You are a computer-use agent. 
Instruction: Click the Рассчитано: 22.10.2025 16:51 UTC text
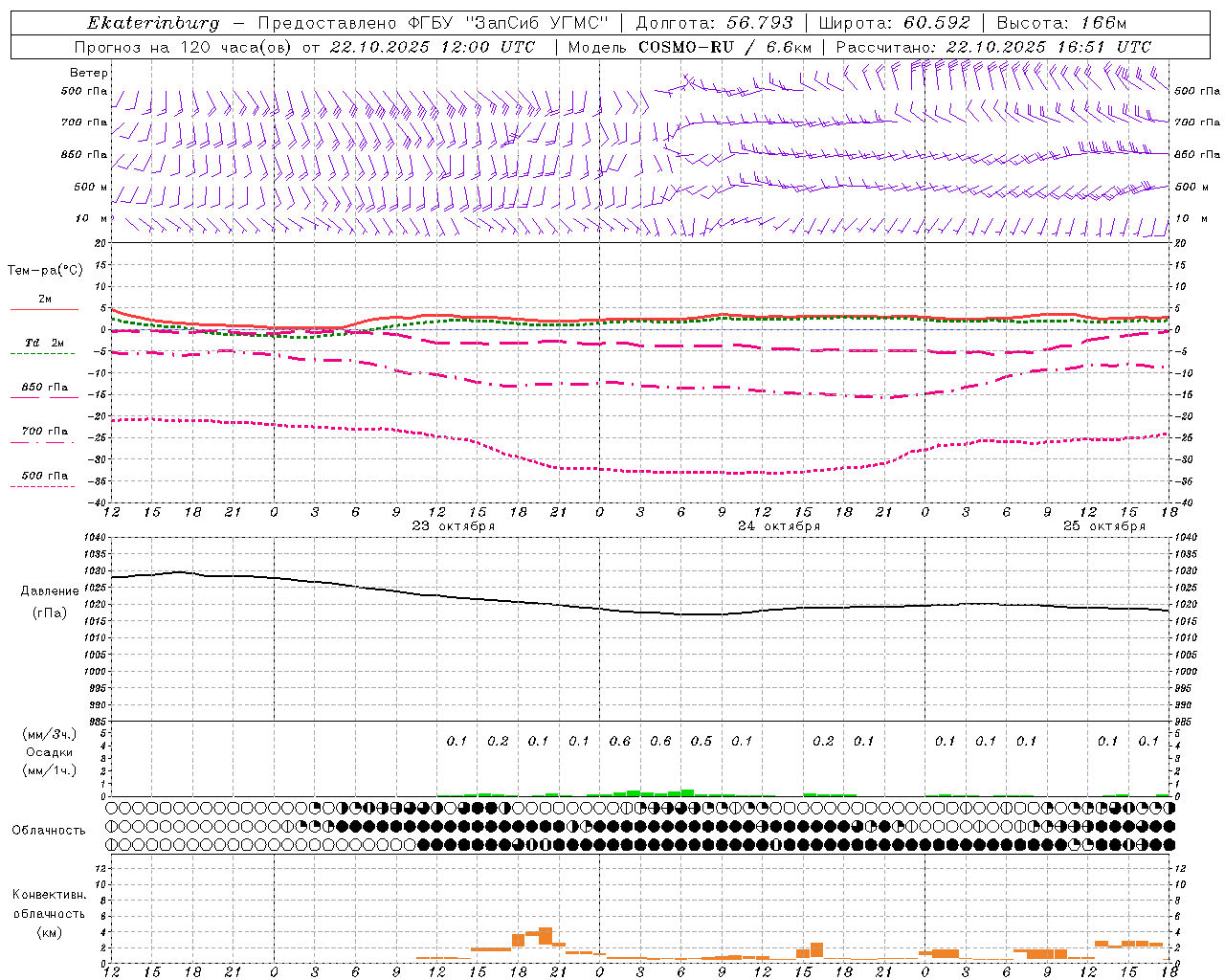[993, 47]
